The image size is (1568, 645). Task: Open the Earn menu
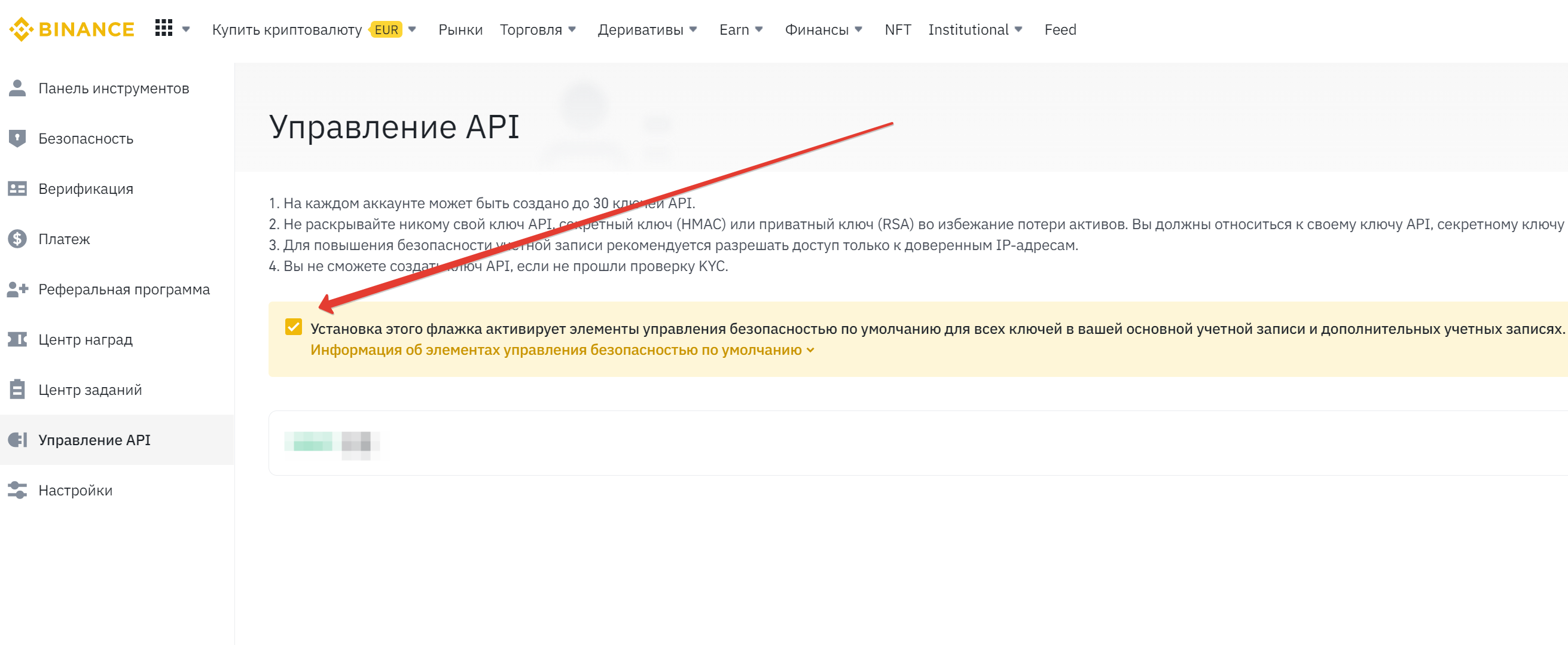pyautogui.click(x=734, y=30)
